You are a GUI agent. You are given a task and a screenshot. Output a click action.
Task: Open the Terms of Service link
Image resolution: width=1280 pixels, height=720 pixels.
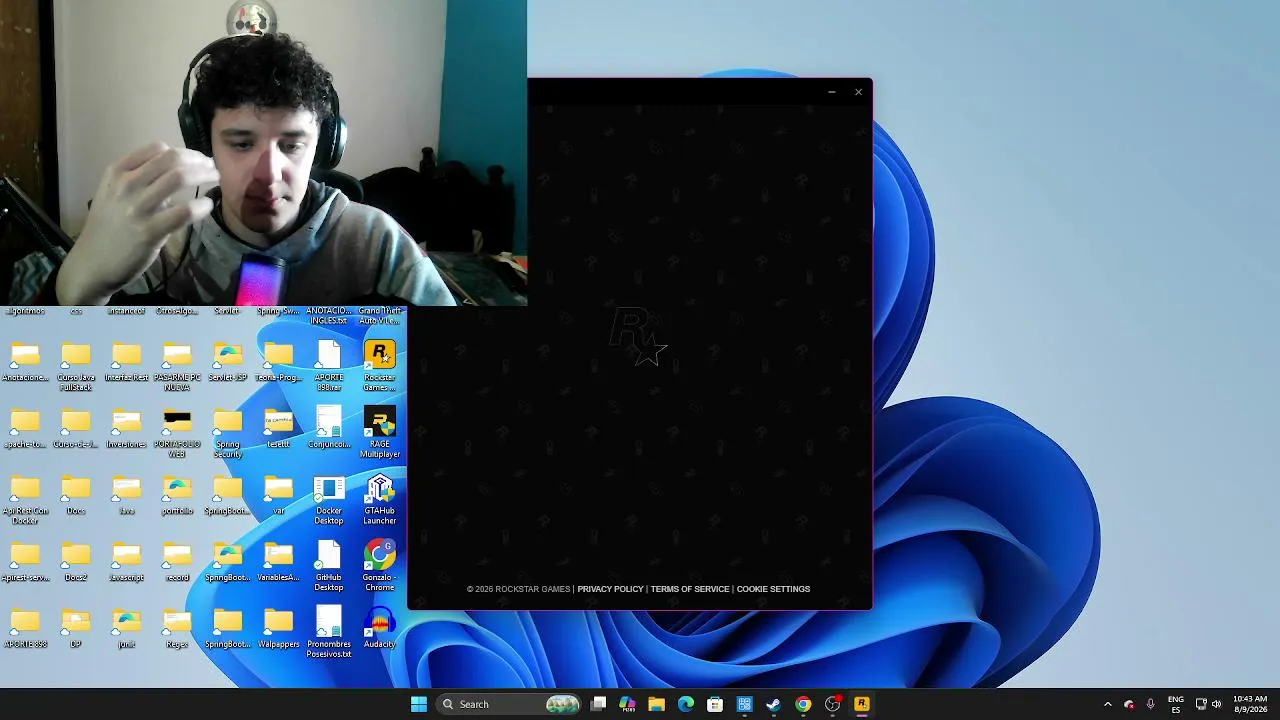tap(690, 589)
